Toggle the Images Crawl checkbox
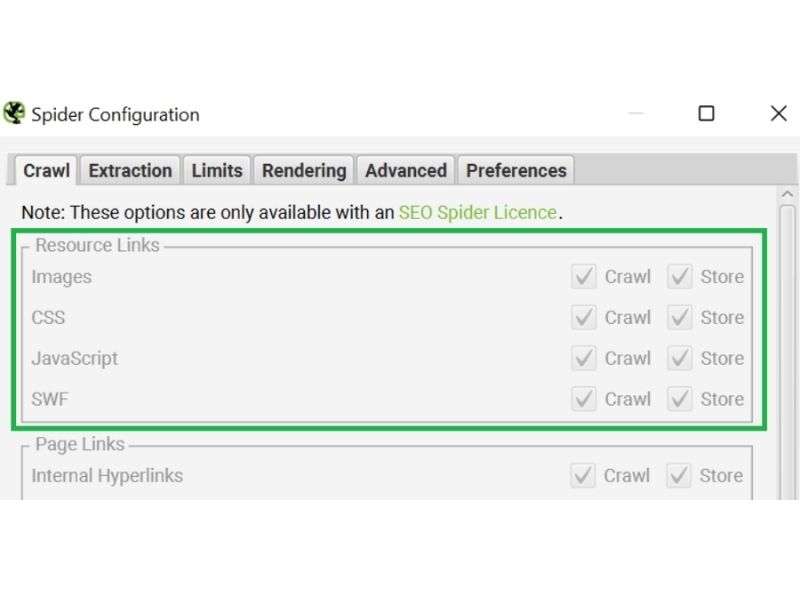 584,277
